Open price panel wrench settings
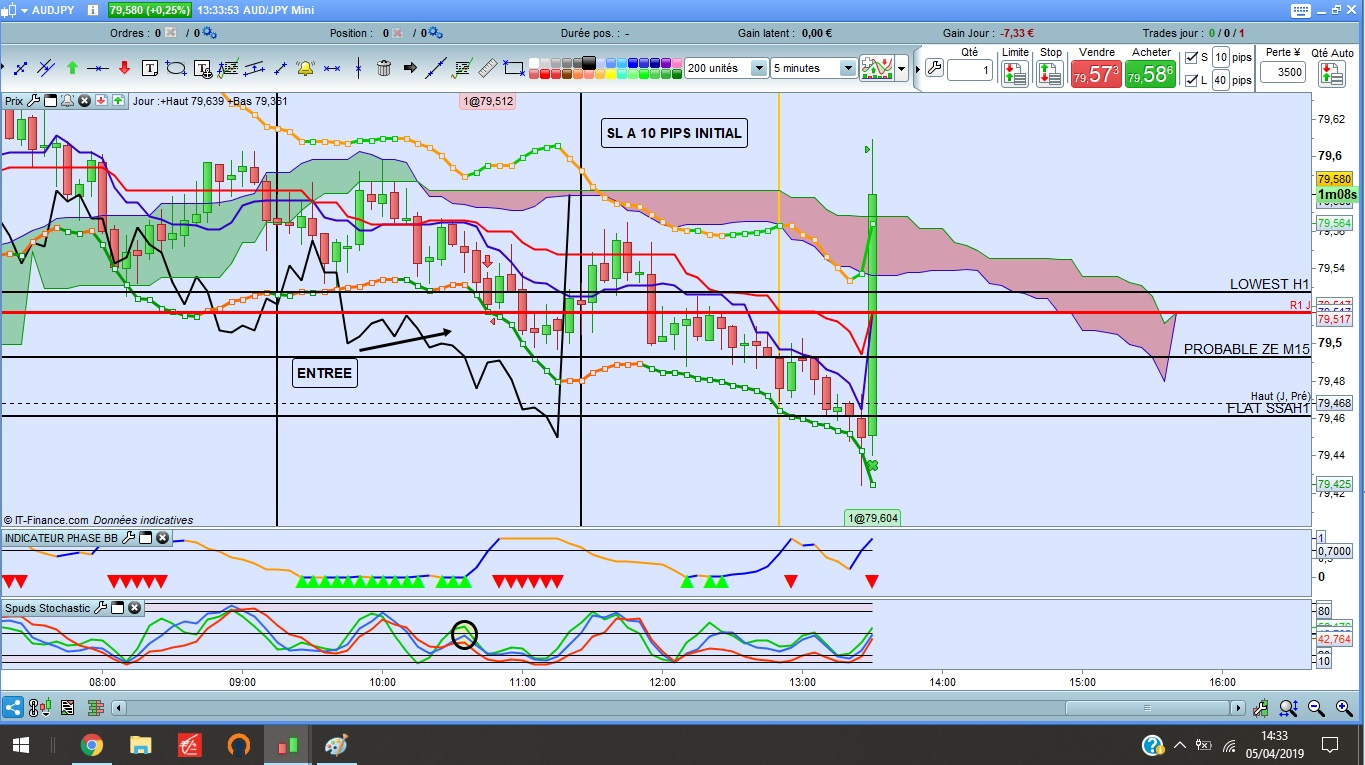1365x765 pixels. (x=33, y=100)
